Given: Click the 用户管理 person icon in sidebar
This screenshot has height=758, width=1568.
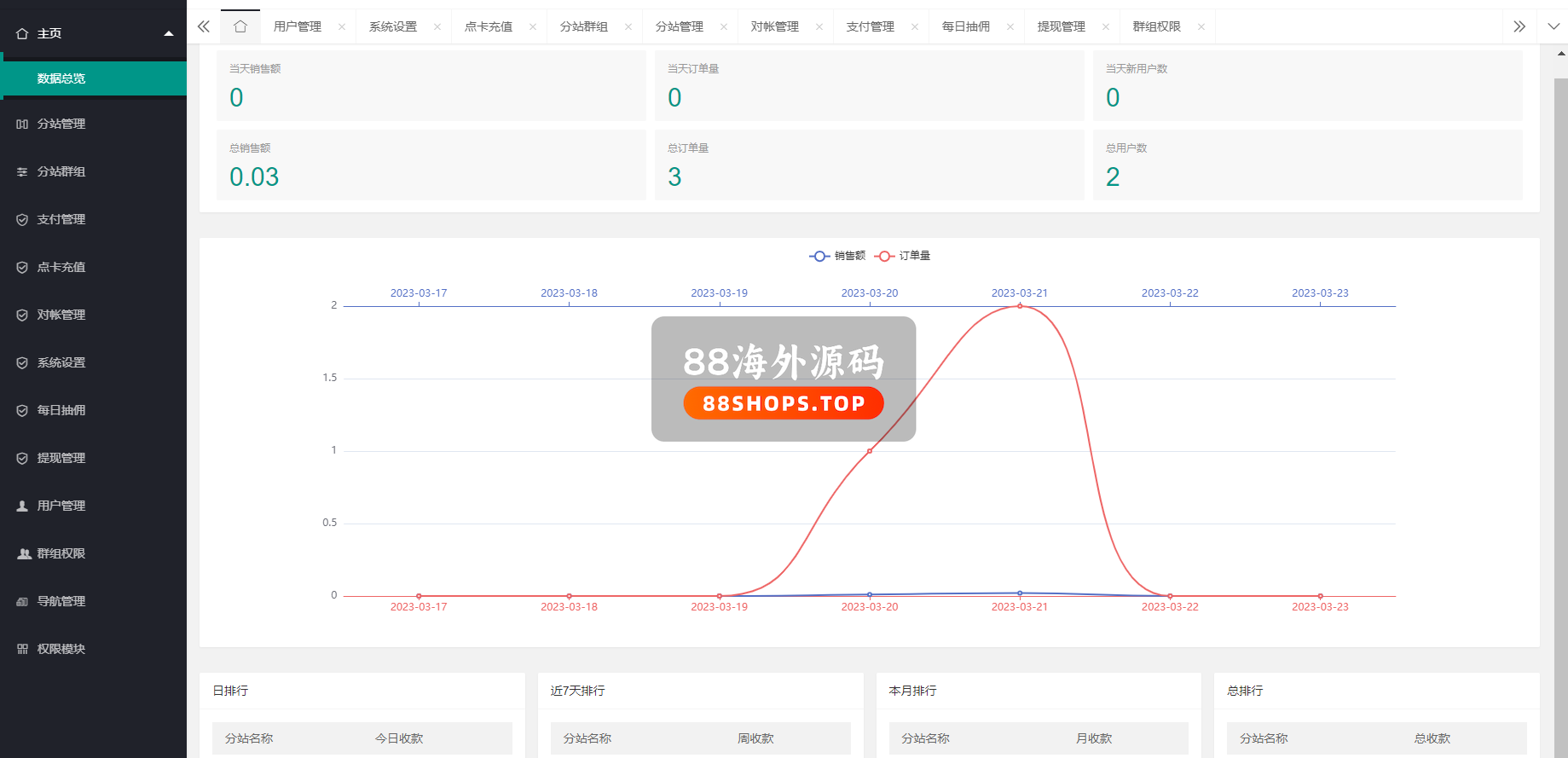Looking at the screenshot, I should pos(22,506).
